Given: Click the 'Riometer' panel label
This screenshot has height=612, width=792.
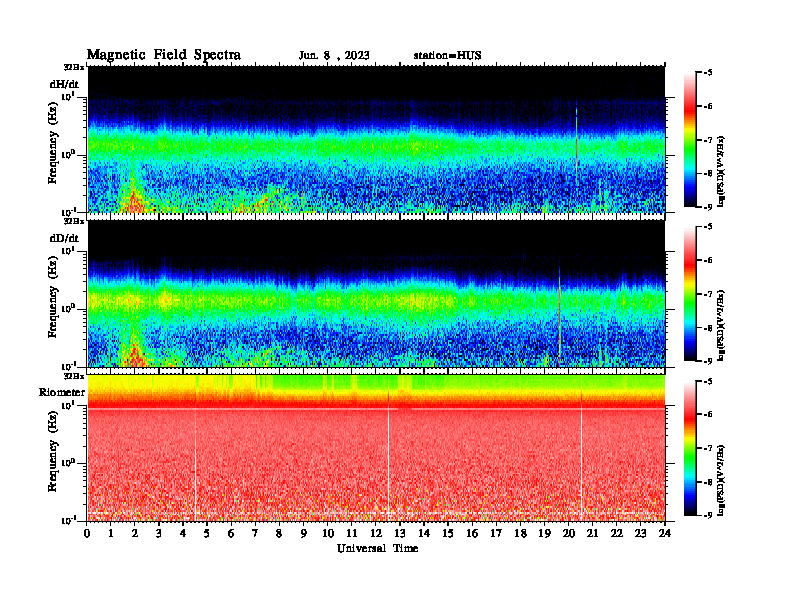Looking at the screenshot, I should [x=62, y=392].
